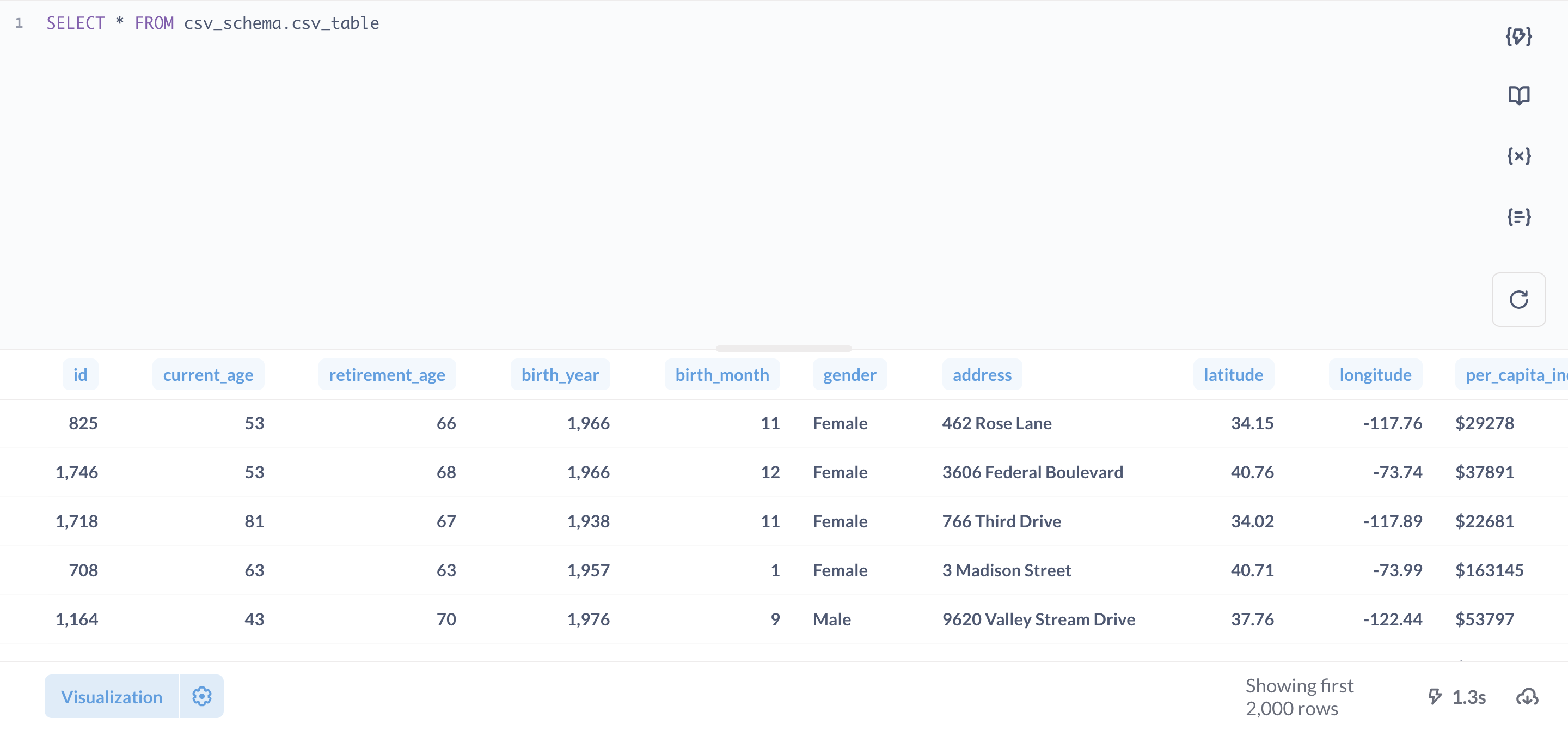The height and width of the screenshot is (730, 1568).
Task: Click the resize drag handle above the results table
Action: [x=784, y=348]
